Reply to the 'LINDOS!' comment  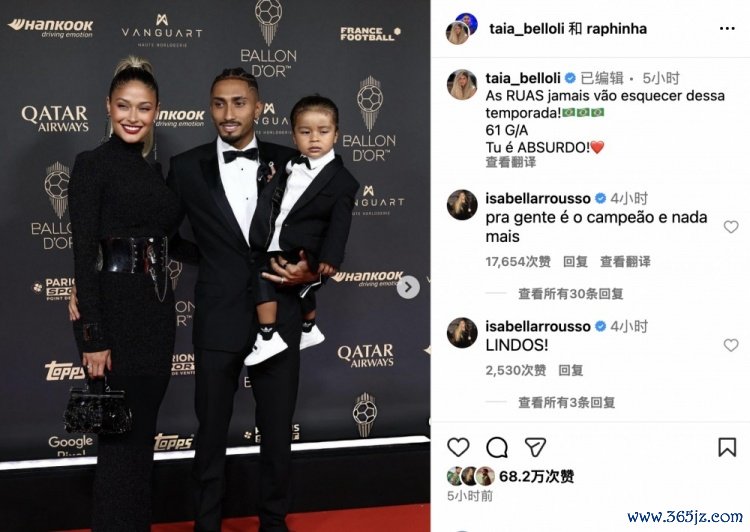pos(570,370)
